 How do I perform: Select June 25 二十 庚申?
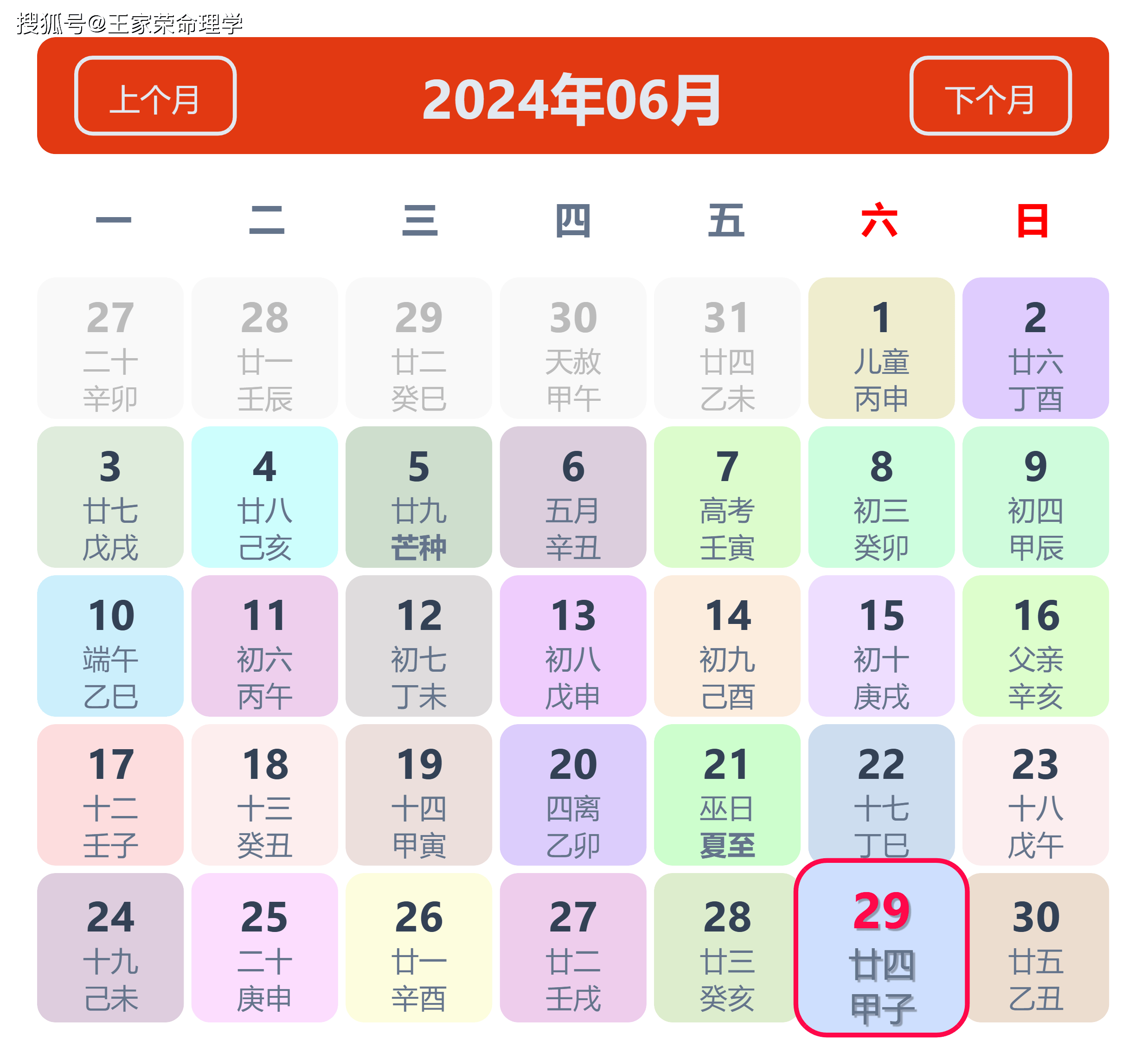pos(264,948)
